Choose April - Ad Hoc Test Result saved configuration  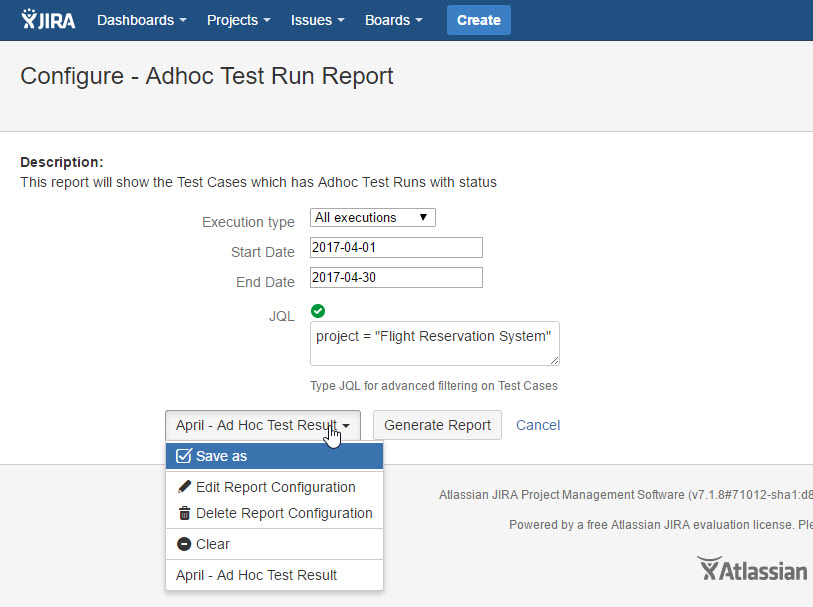(257, 575)
